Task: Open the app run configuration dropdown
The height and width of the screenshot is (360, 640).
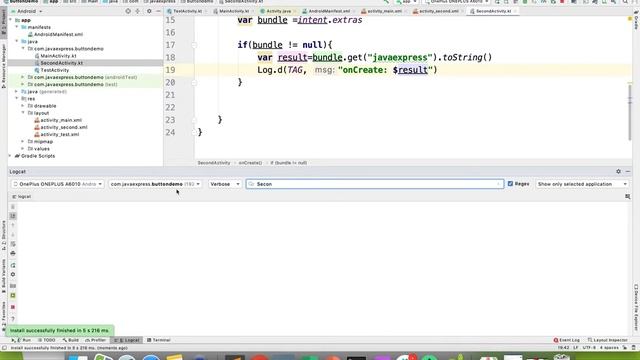Action: [406, 2]
